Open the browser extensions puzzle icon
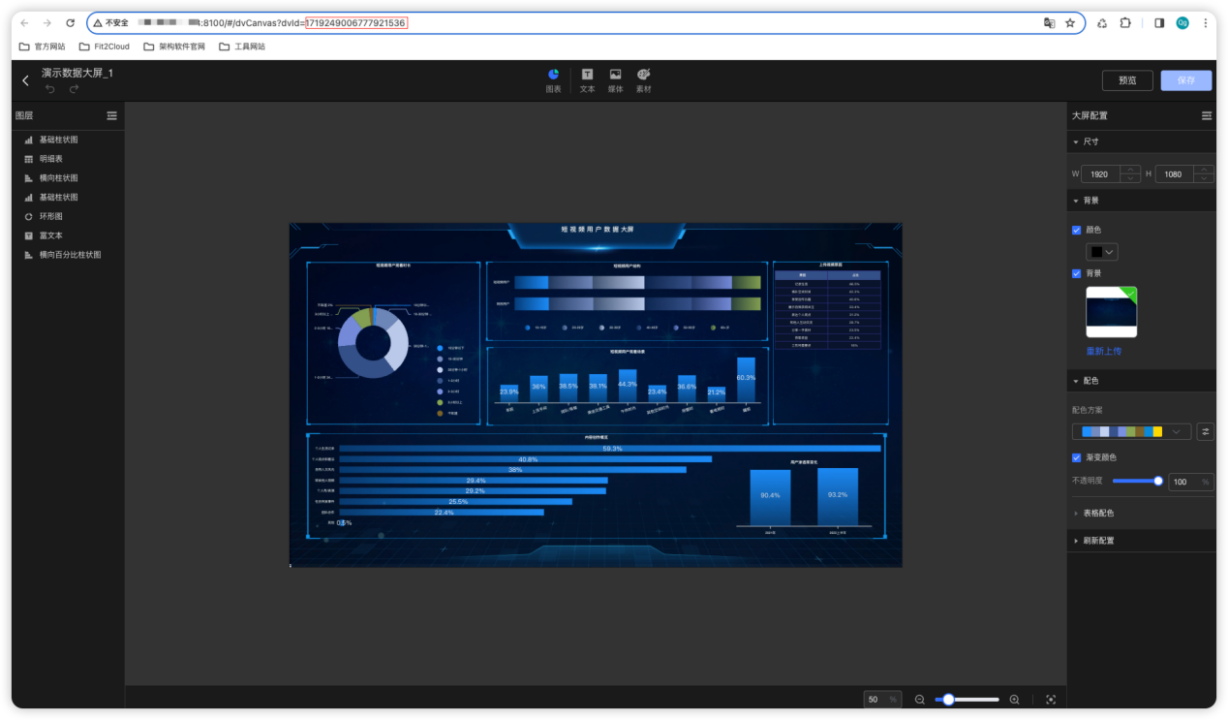Screen dimensions: 1228x720 [x=1125, y=23]
